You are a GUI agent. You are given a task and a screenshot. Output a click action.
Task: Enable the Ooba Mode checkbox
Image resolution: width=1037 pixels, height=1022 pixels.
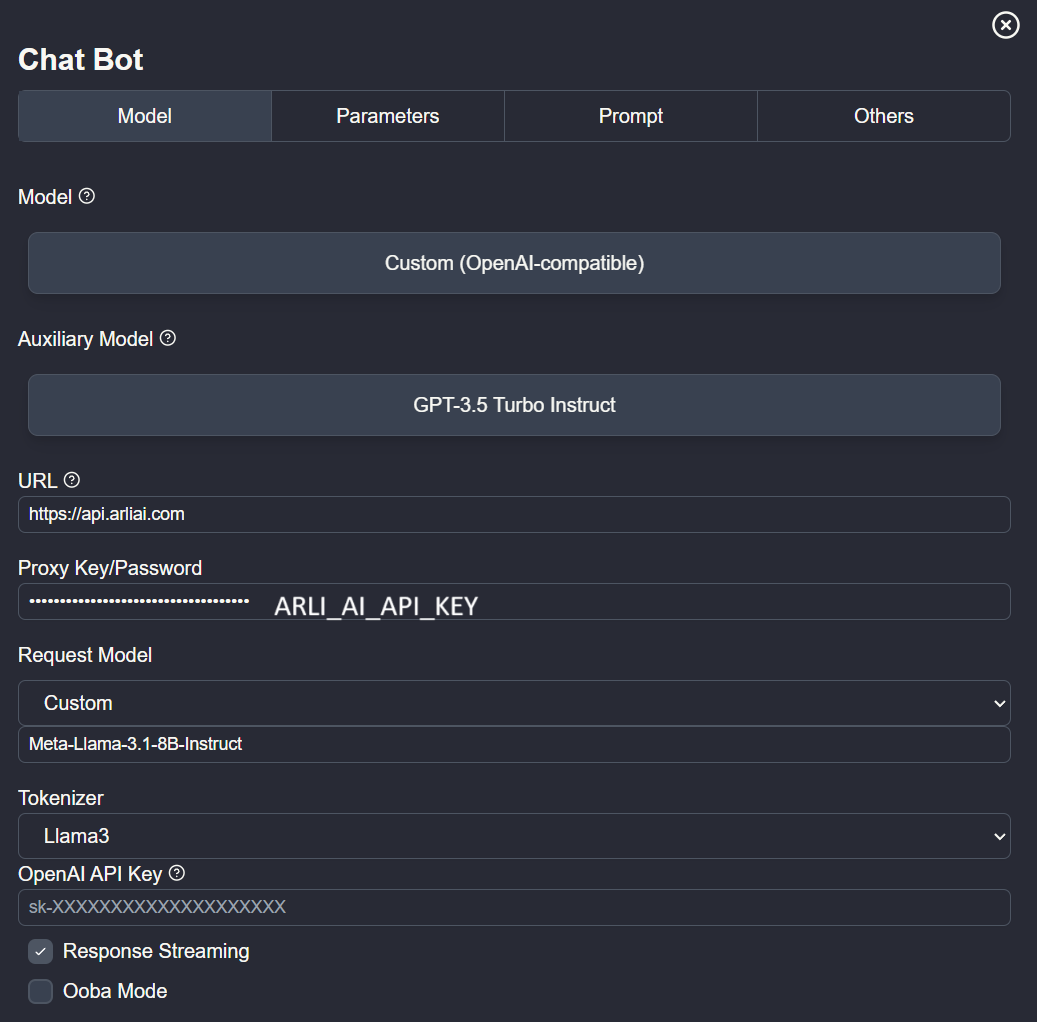click(x=40, y=992)
